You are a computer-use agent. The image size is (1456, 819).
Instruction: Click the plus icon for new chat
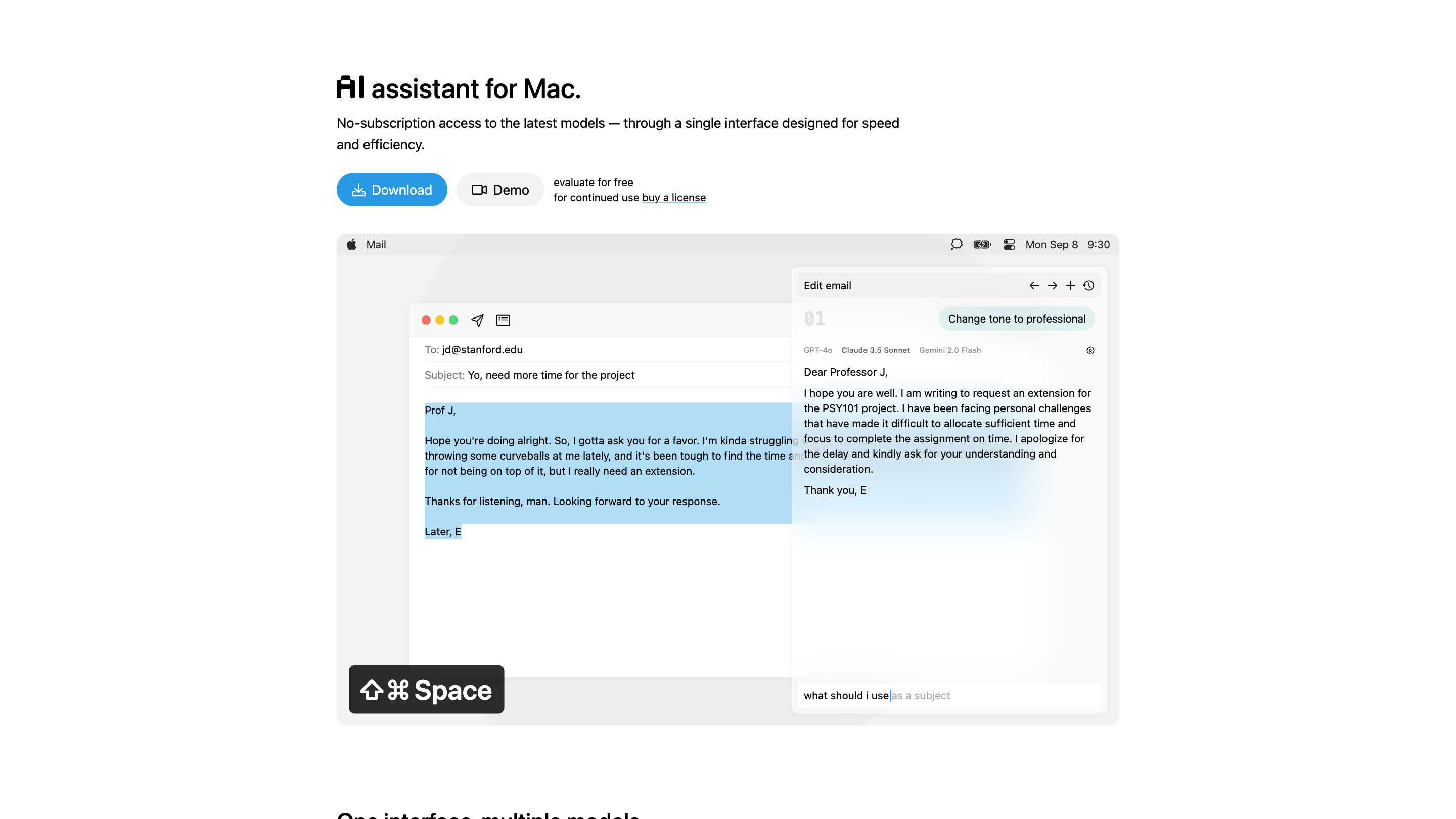(x=1071, y=286)
